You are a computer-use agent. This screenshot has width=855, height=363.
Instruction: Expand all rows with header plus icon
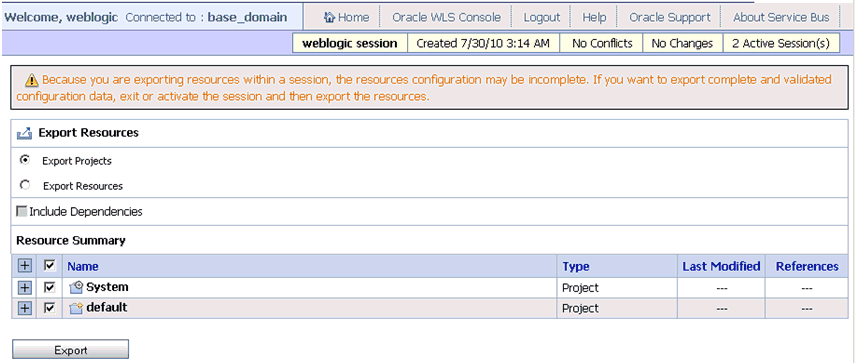24,266
